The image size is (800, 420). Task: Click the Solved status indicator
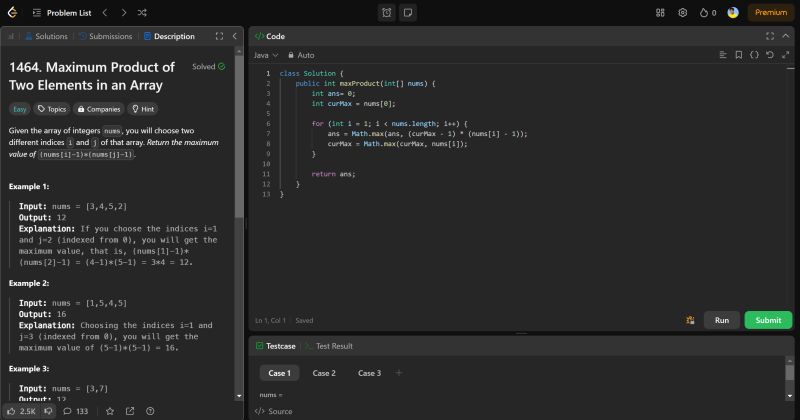[209, 66]
